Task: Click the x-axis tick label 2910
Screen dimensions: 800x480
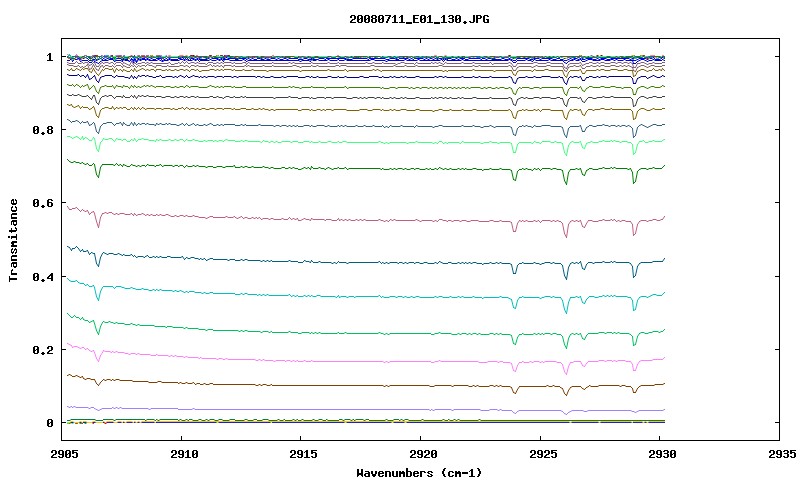Action: click(x=184, y=454)
